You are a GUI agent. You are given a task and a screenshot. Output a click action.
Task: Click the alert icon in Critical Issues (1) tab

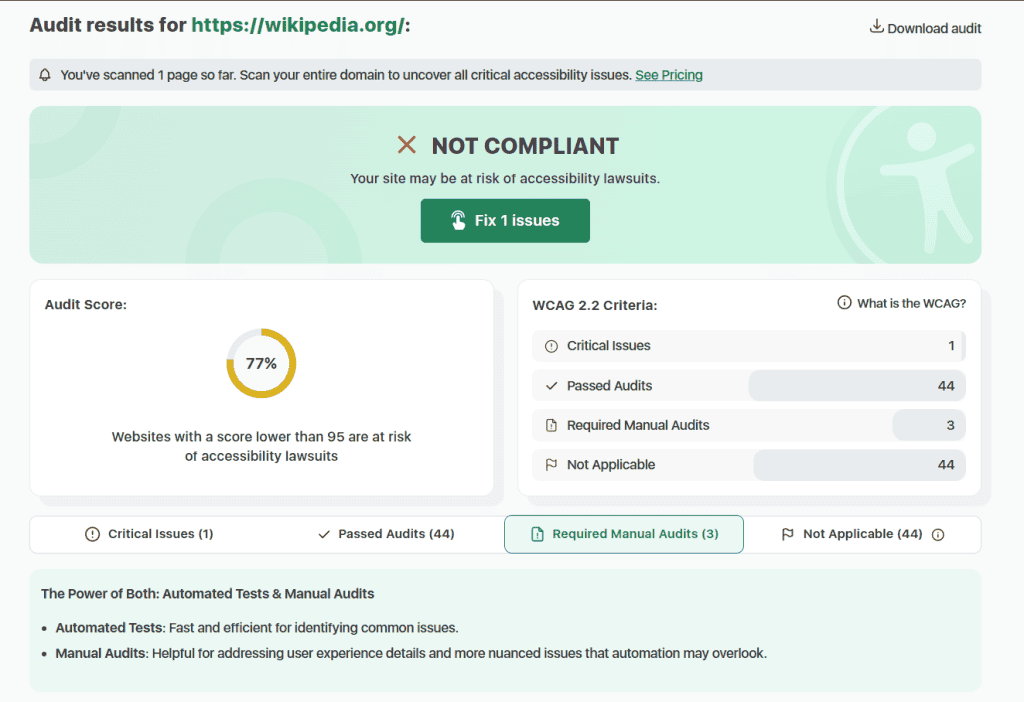coord(93,534)
